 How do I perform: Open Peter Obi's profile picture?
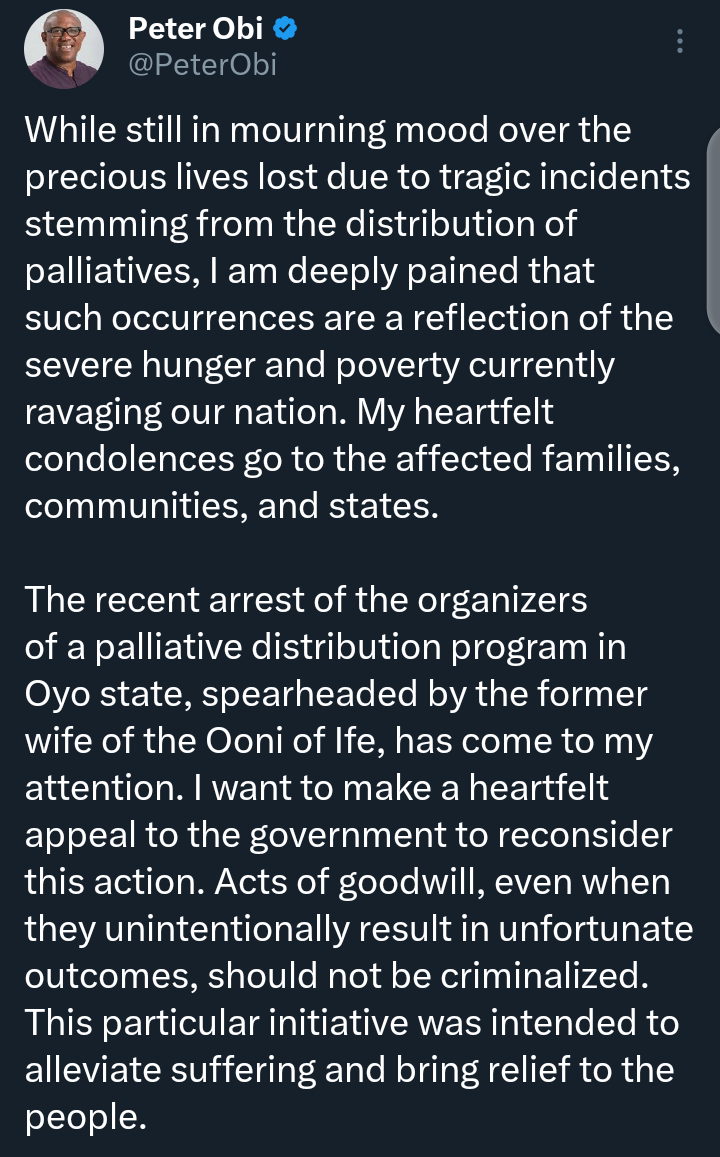click(x=63, y=49)
